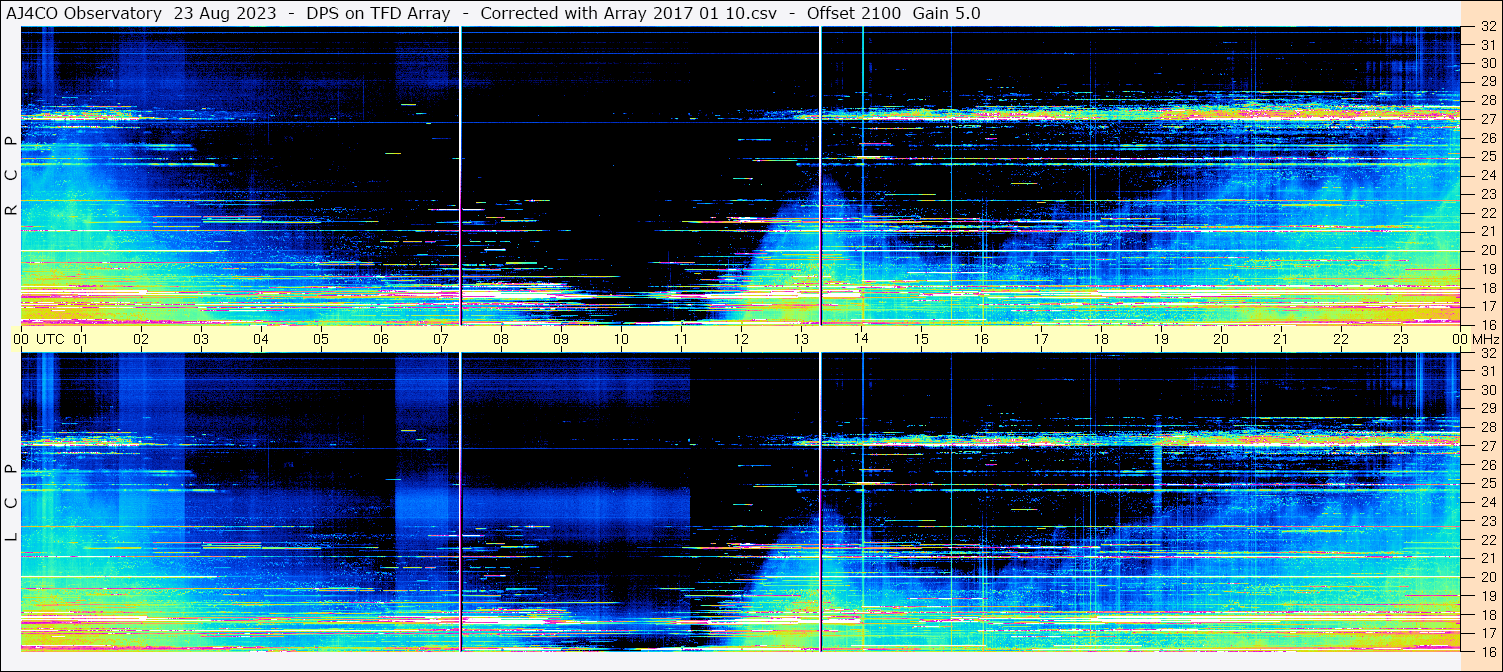The height and width of the screenshot is (672, 1503).
Task: Select the 03 hour label on UTC axis
Action: point(200,339)
